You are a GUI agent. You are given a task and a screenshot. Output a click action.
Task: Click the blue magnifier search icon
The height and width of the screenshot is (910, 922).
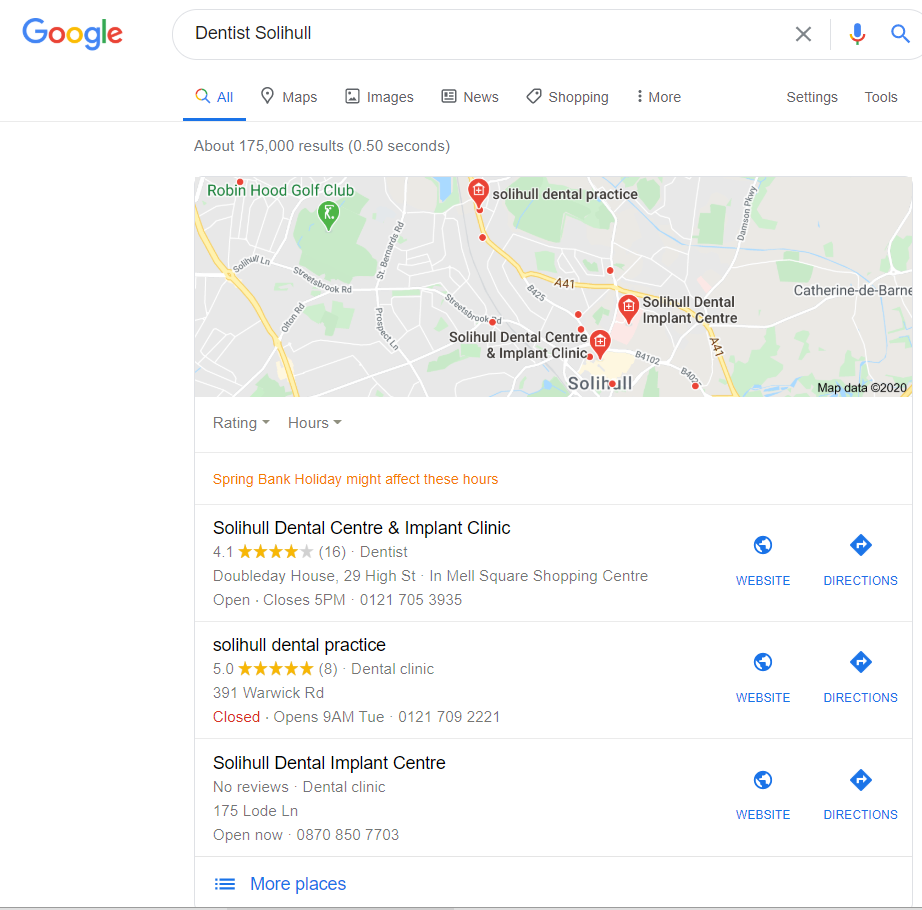click(x=900, y=34)
